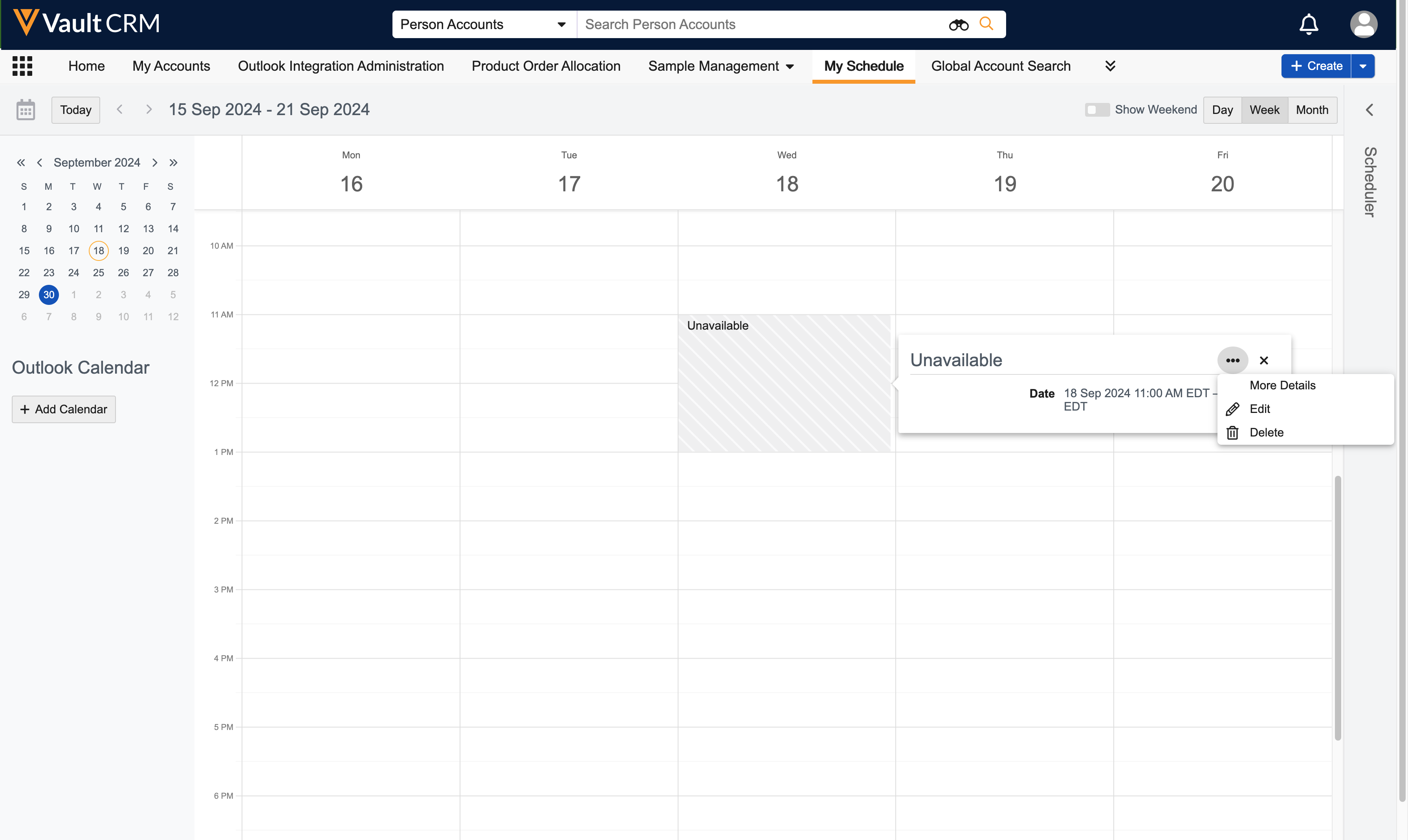Screen dimensions: 1408x840
Task: Toggle the Show Weekend switch
Action: [x=1096, y=110]
